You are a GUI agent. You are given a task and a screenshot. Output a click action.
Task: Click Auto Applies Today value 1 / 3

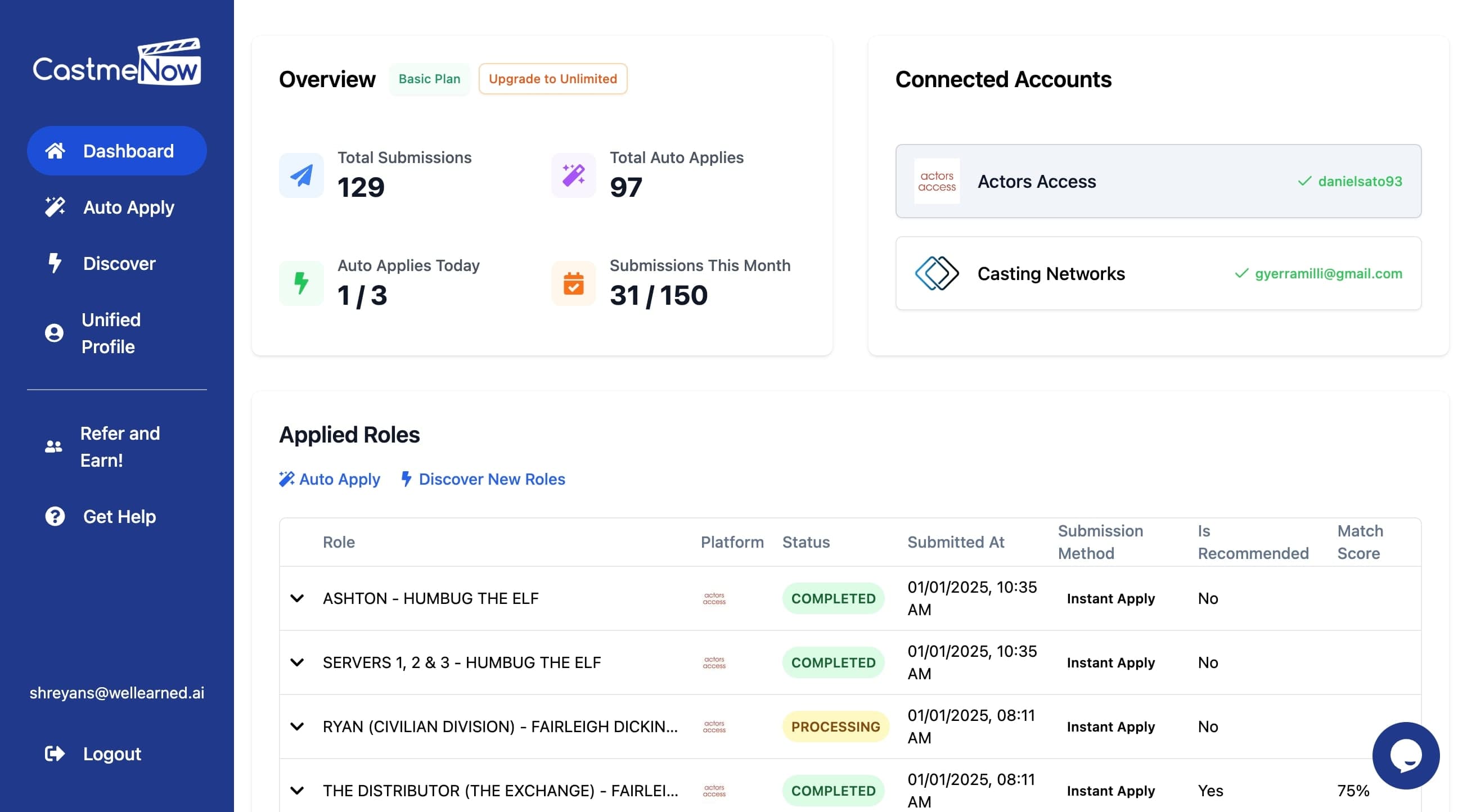362,296
